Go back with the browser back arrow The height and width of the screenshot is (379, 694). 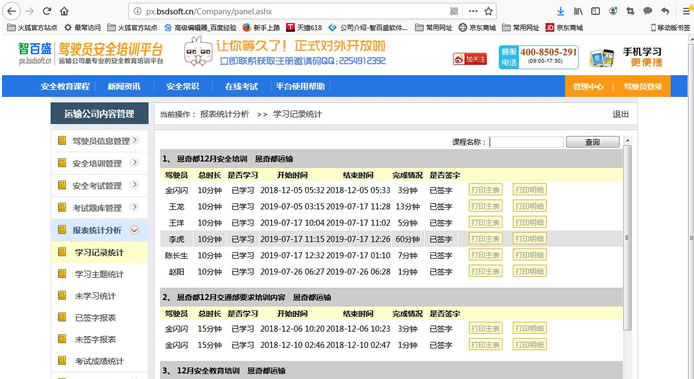pos(12,11)
